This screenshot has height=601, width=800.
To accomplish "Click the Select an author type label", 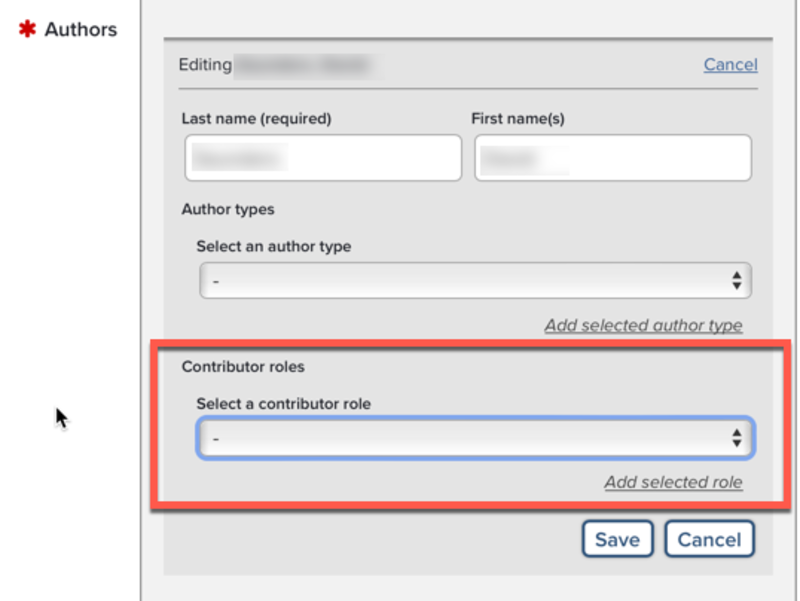I will [273, 246].
